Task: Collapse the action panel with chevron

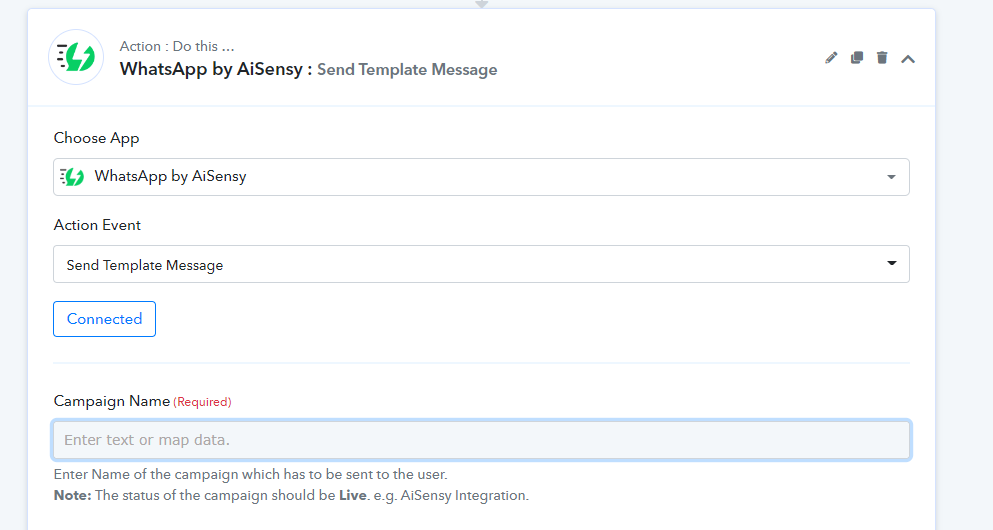Action: [x=908, y=59]
